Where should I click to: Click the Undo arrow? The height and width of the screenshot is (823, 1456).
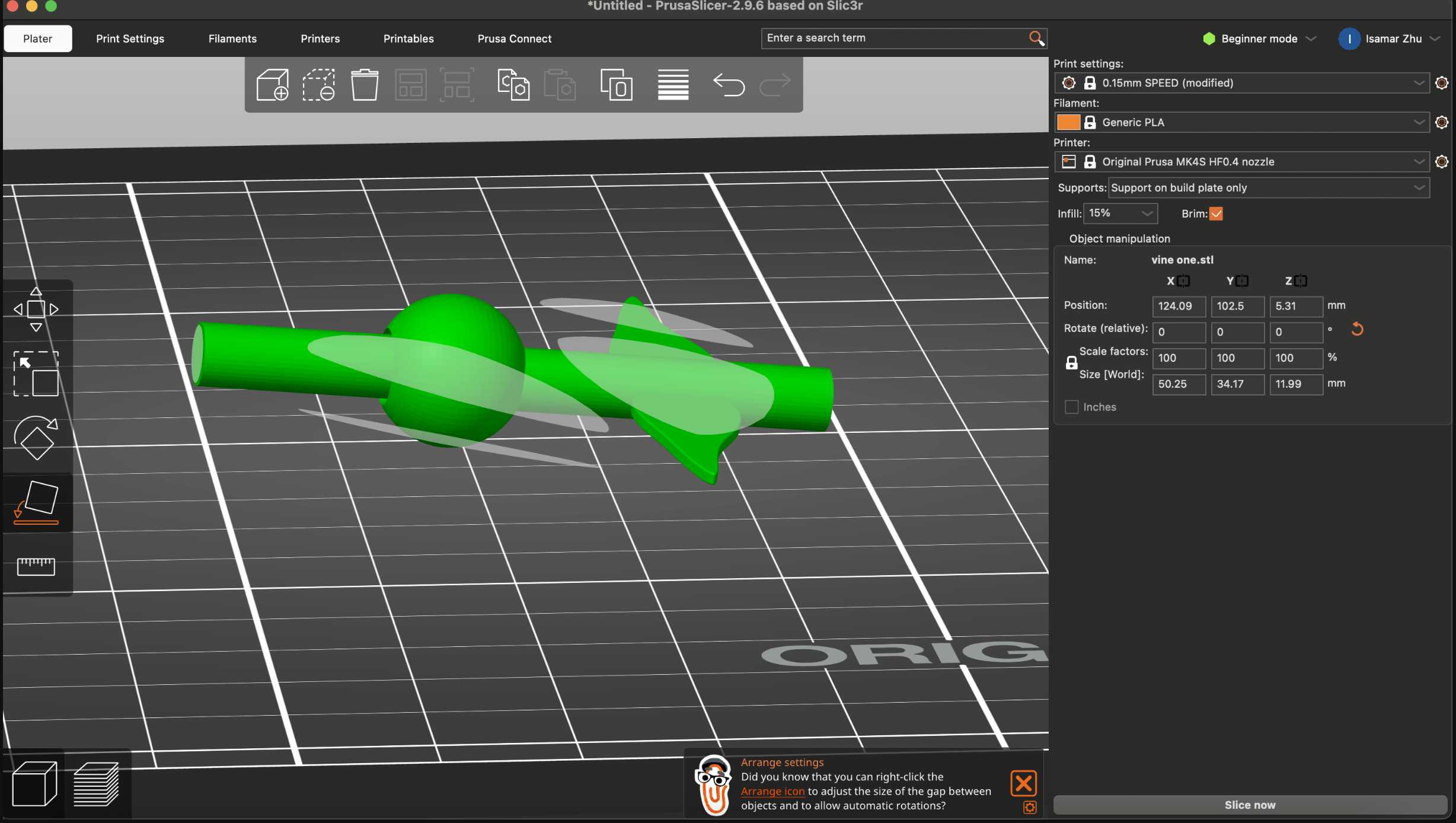[x=729, y=85]
